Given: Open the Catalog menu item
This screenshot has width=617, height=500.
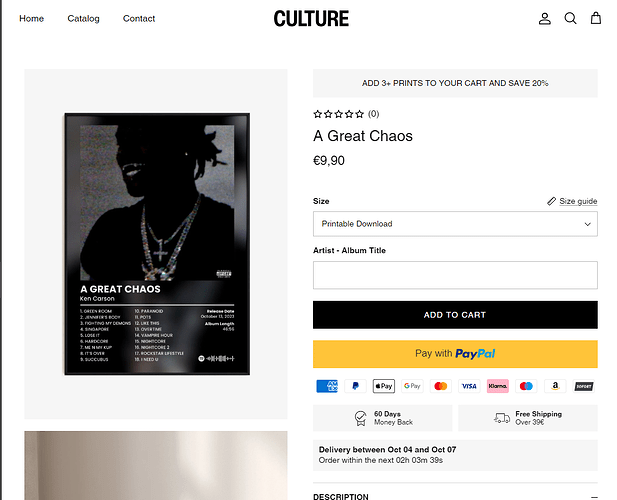Looking at the screenshot, I should [x=84, y=18].
